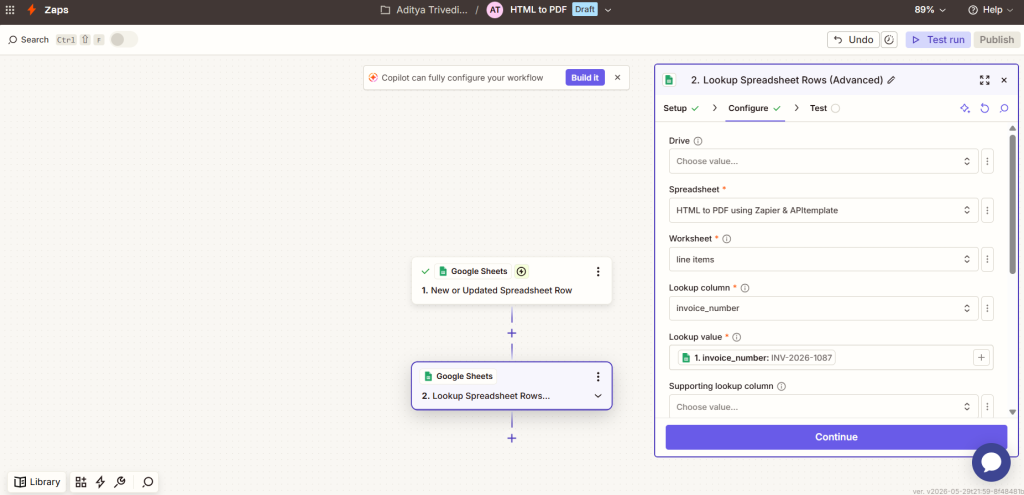This screenshot has width=1024, height=495.
Task: Click the wrench tools icon in bottom toolbar
Action: click(120, 482)
